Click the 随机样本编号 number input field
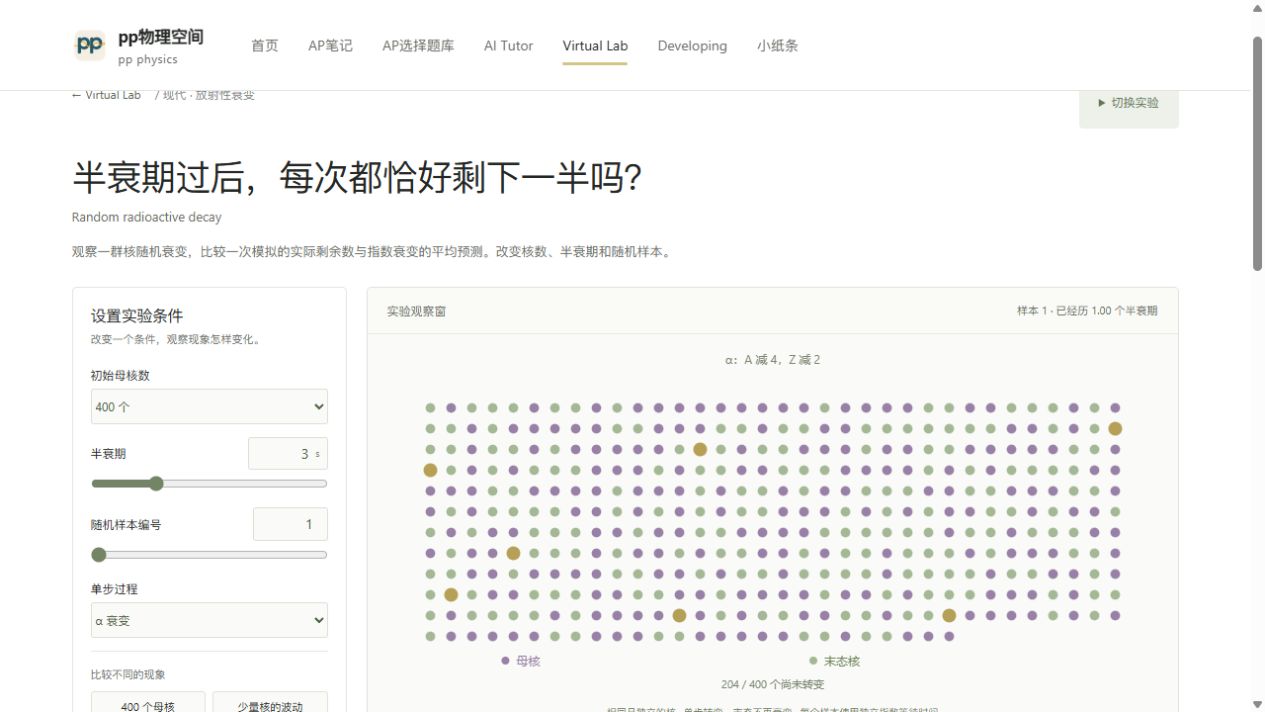Viewport: 1265px width, 712px height. 290,524
